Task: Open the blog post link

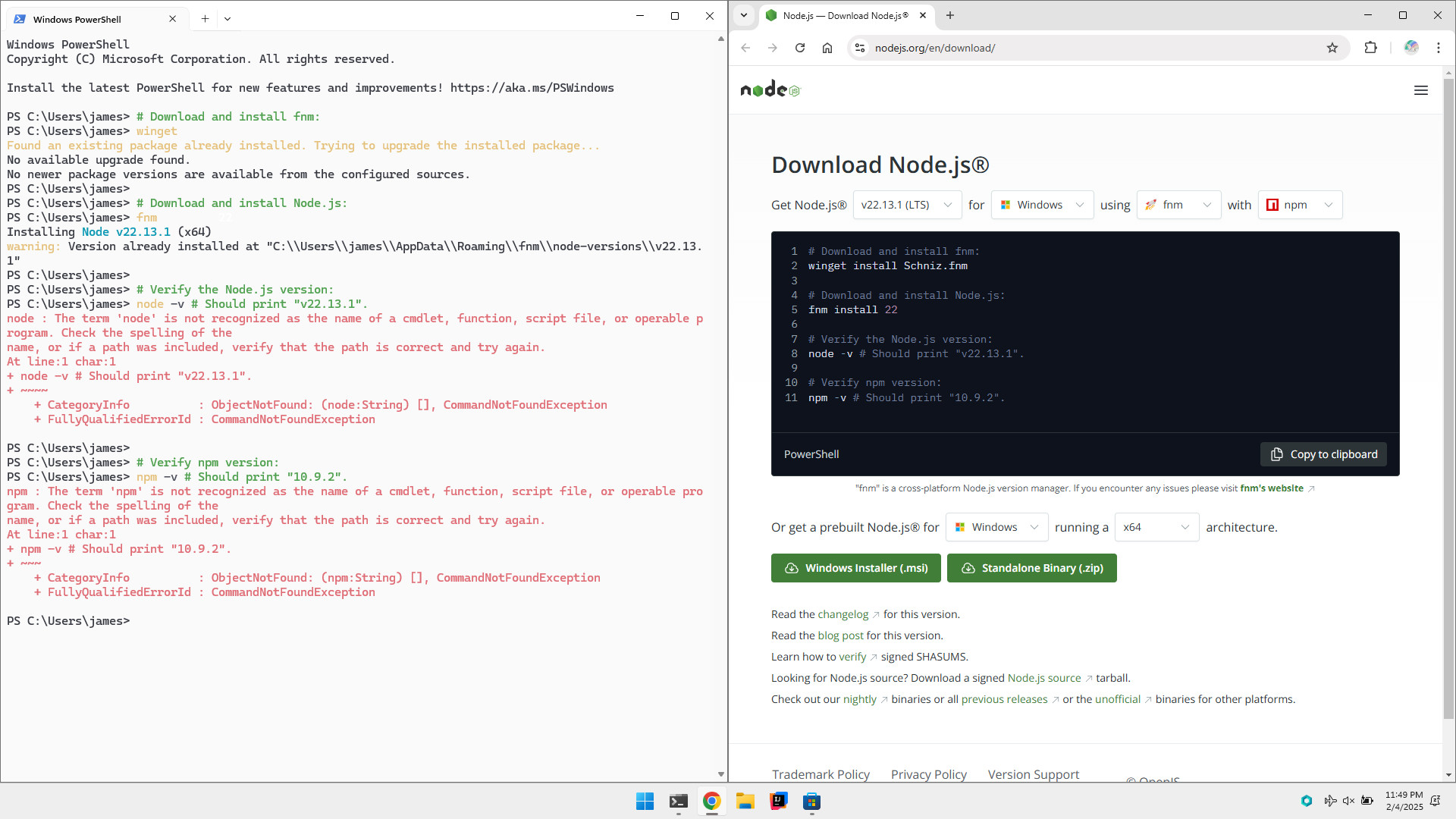Action: tap(840, 635)
